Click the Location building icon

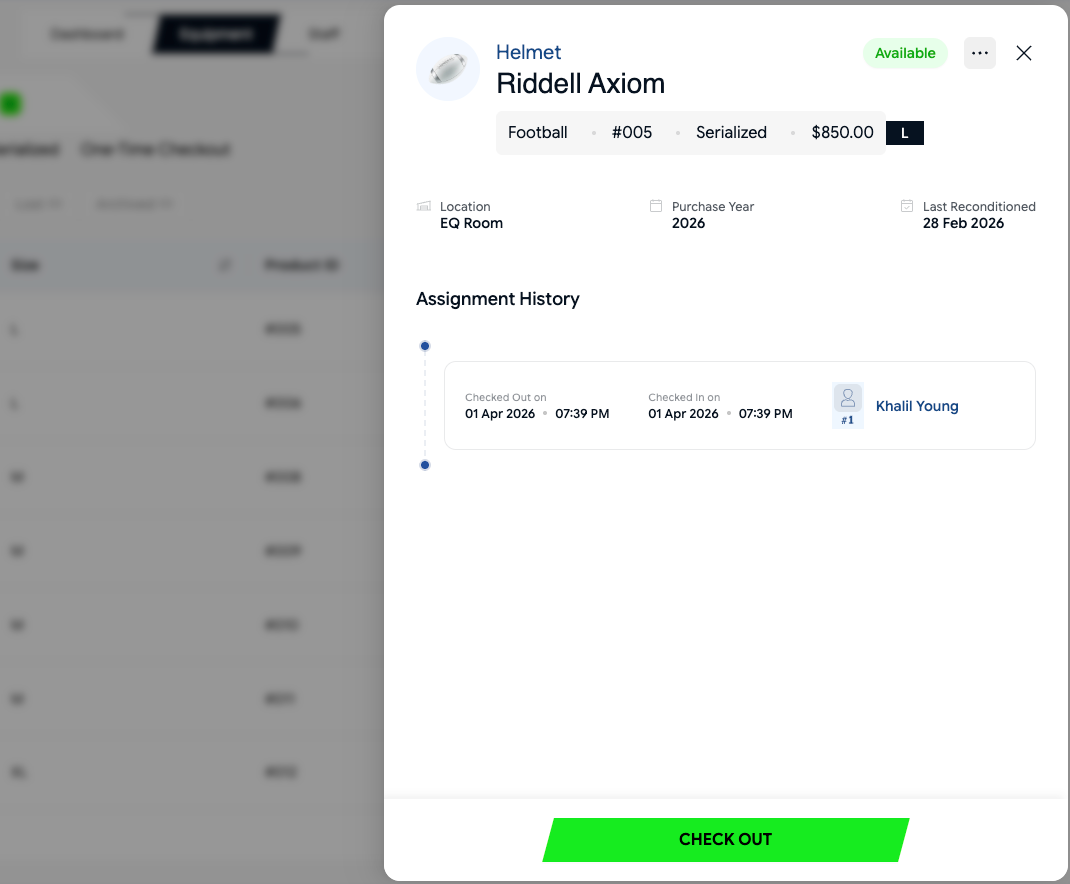[424, 206]
